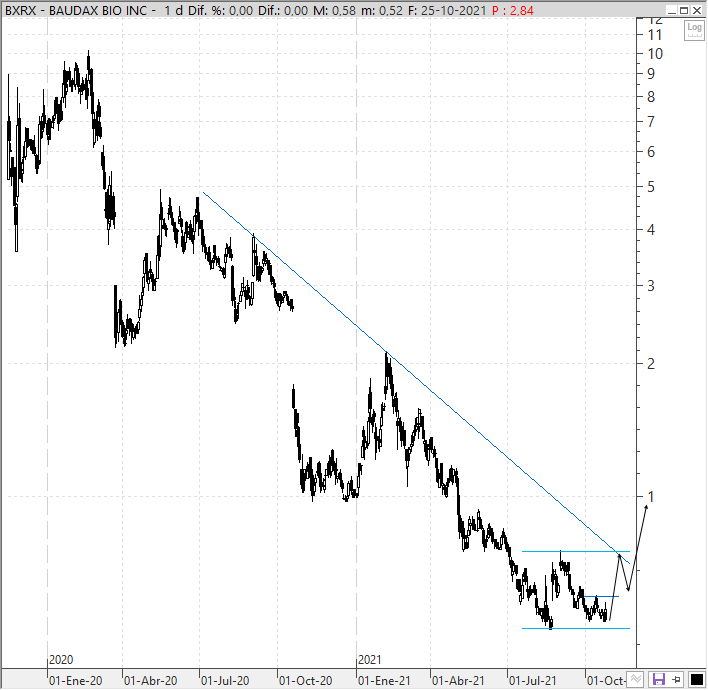Click the red P : 2,84 value
Screen dimensions: 708x690
point(513,10)
